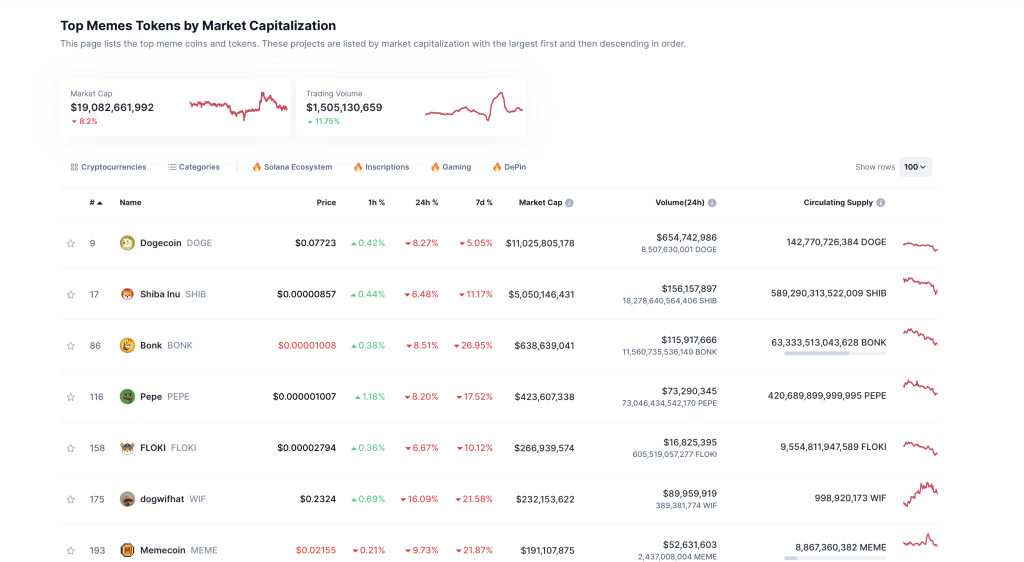Image resolution: width=1024 pixels, height=562 pixels.
Task: Click the dogwifhat coin logo
Action: (x=127, y=499)
